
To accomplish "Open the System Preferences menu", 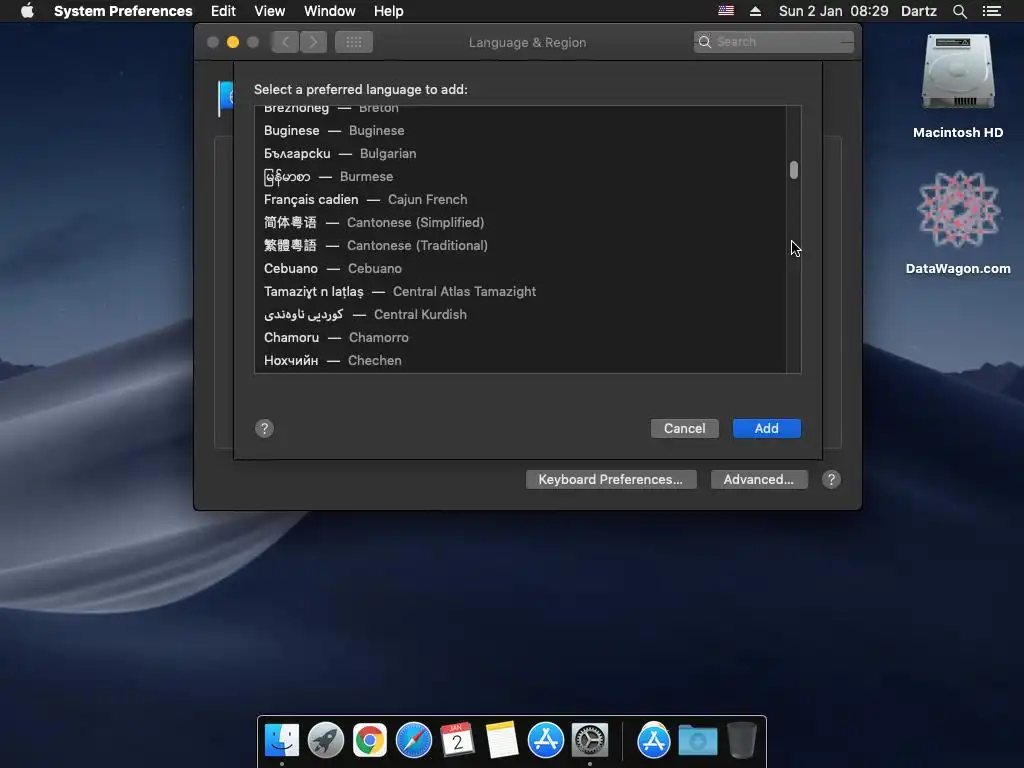I will [123, 11].
